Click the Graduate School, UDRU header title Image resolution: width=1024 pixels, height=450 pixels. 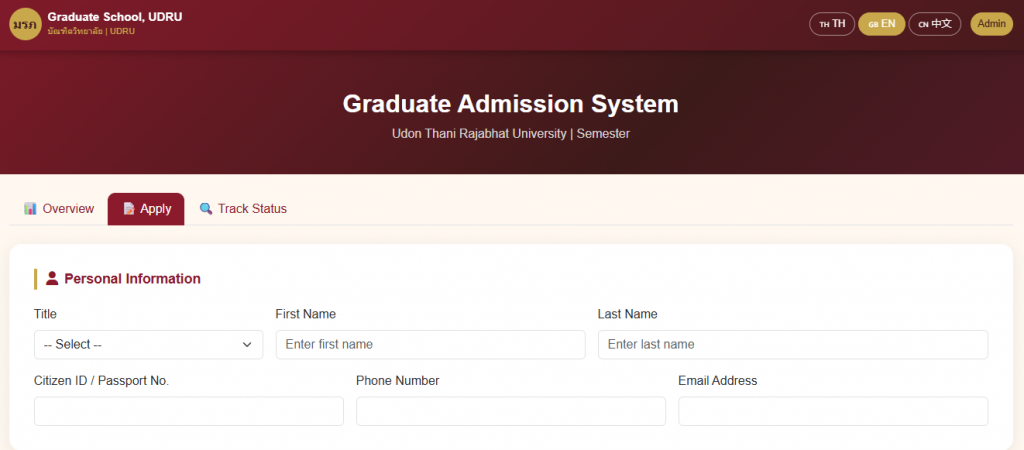coord(115,17)
